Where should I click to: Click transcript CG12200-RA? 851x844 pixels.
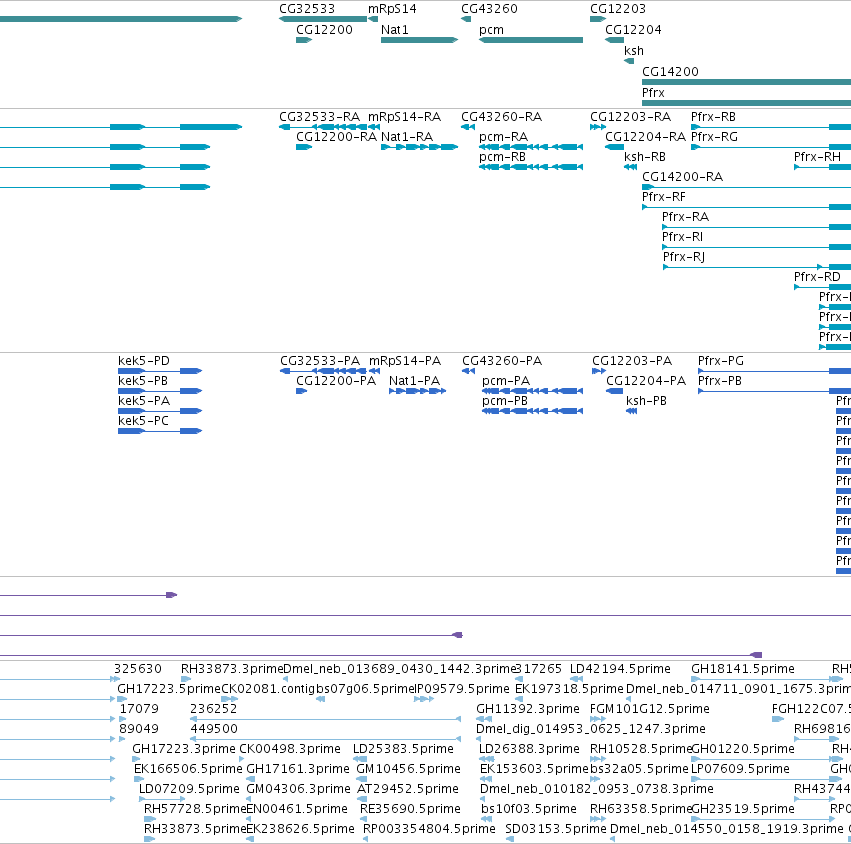coord(336,137)
